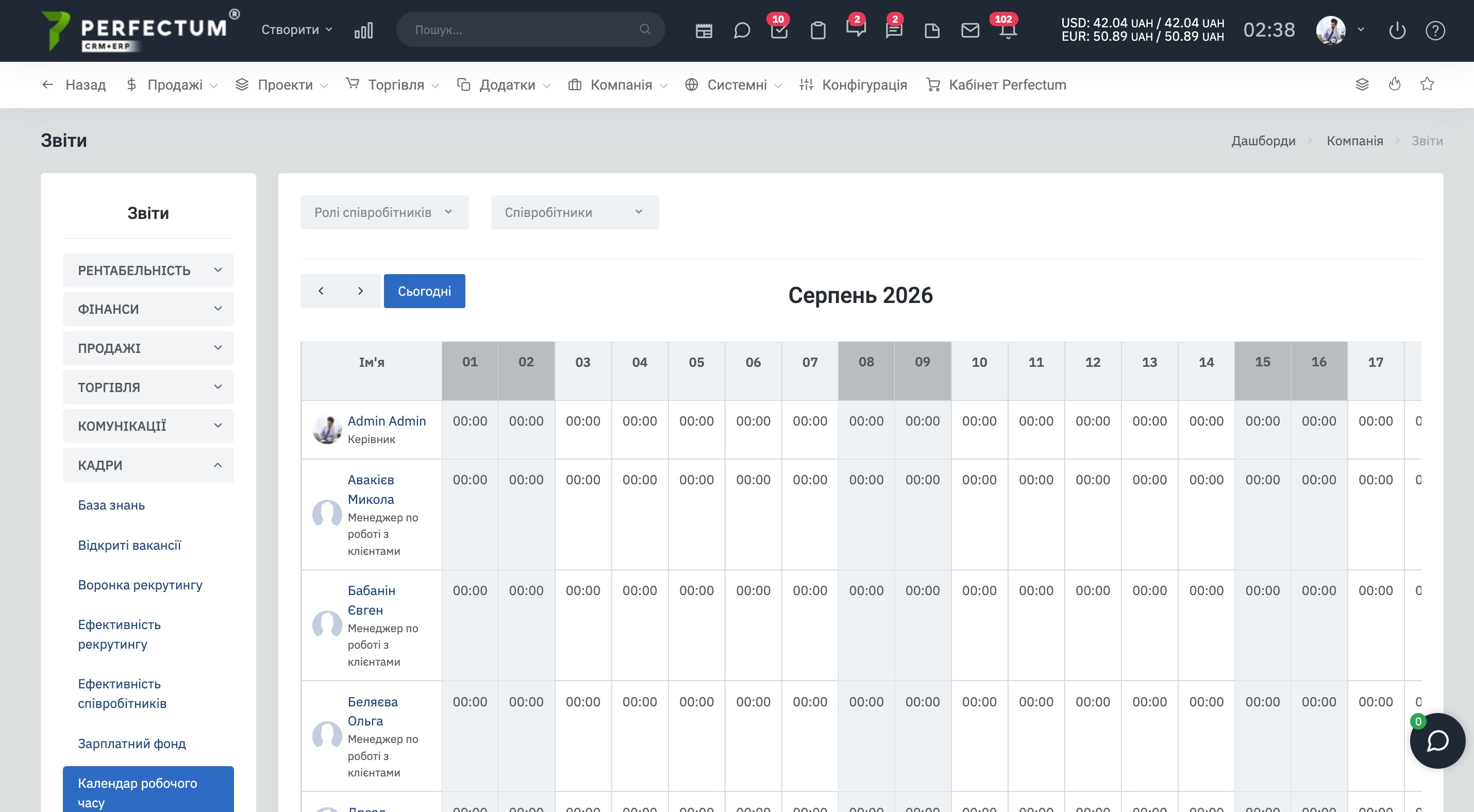
Task: Open Компанія menu in navigation bar
Action: (617, 84)
